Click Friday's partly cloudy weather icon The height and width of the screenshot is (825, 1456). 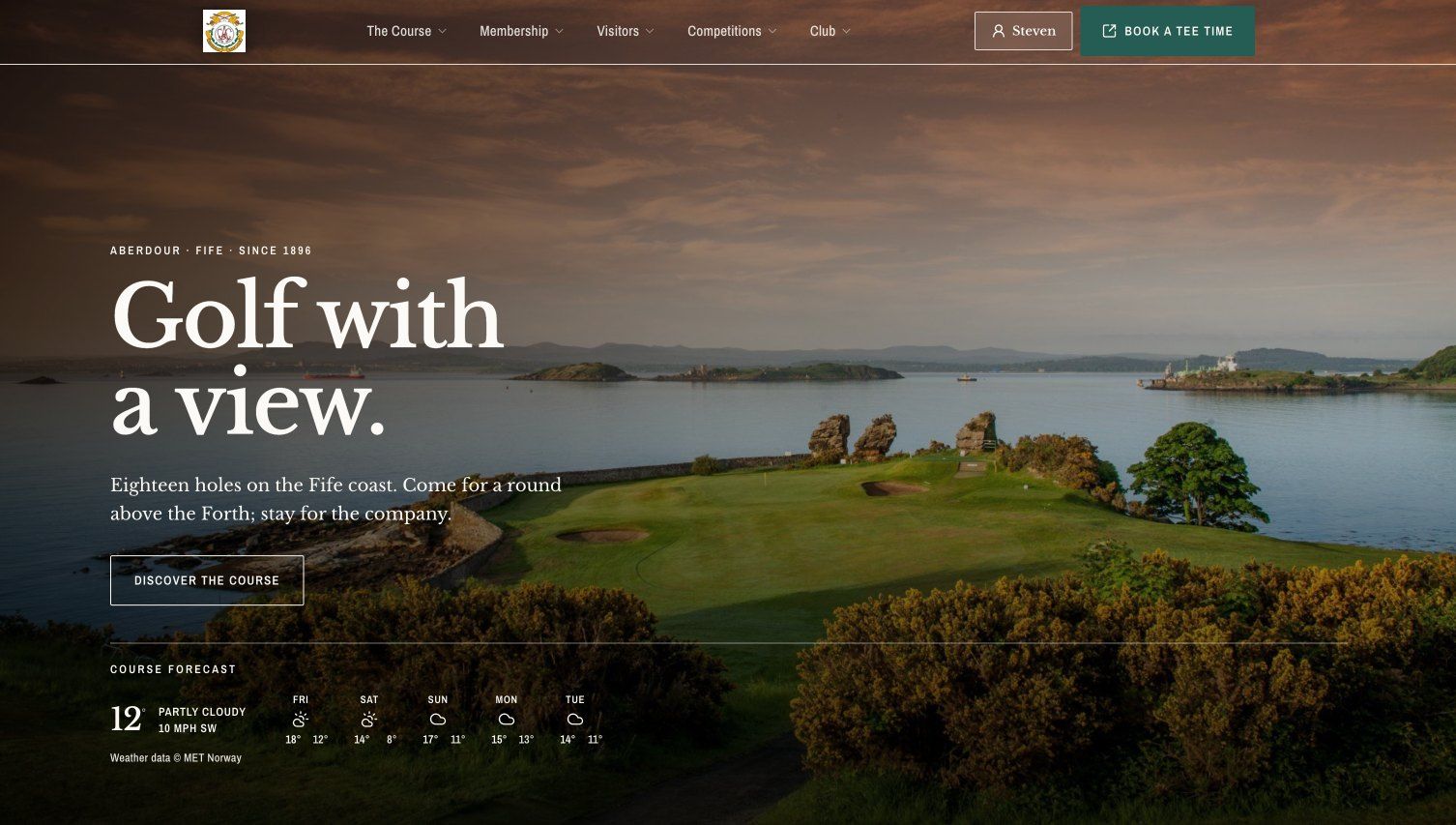(301, 720)
